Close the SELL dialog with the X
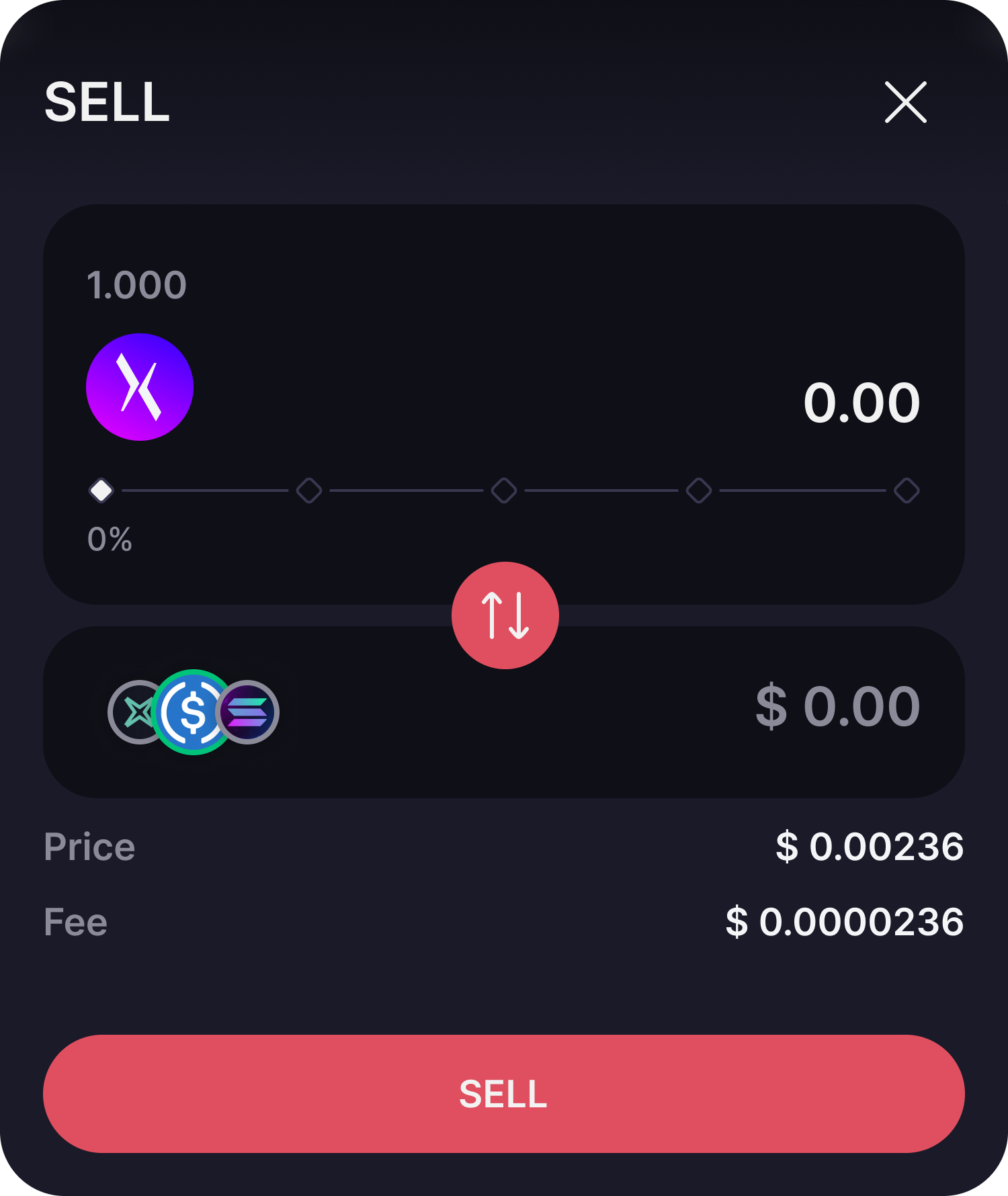The image size is (1008, 1196). coord(905,102)
